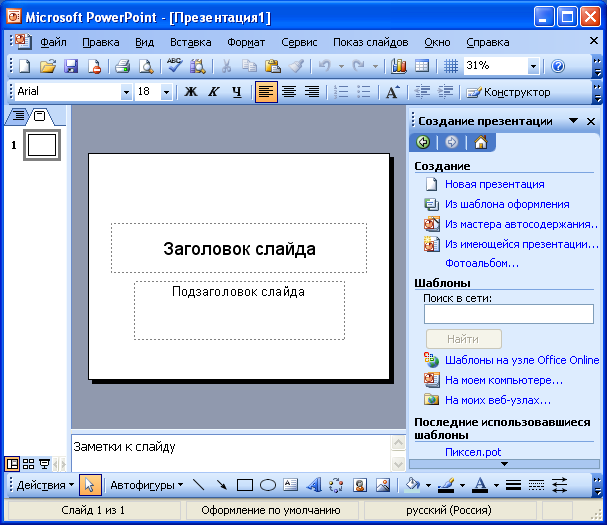Insert clip art from the drawing toolbar
This screenshot has width=607, height=525.
[x=360, y=485]
